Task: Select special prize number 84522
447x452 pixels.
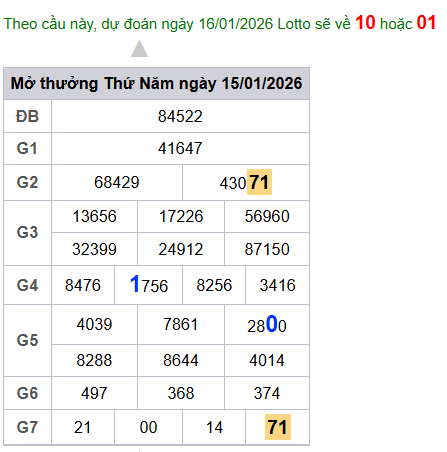Action: click(180, 117)
